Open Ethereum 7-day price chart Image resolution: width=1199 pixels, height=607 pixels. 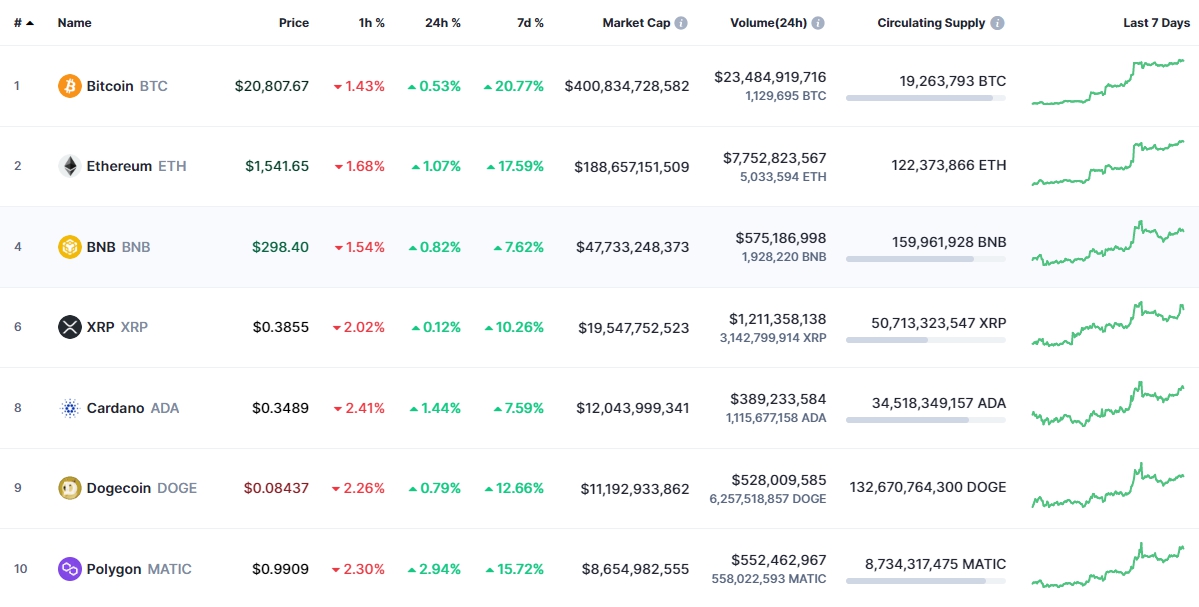(x=1108, y=163)
